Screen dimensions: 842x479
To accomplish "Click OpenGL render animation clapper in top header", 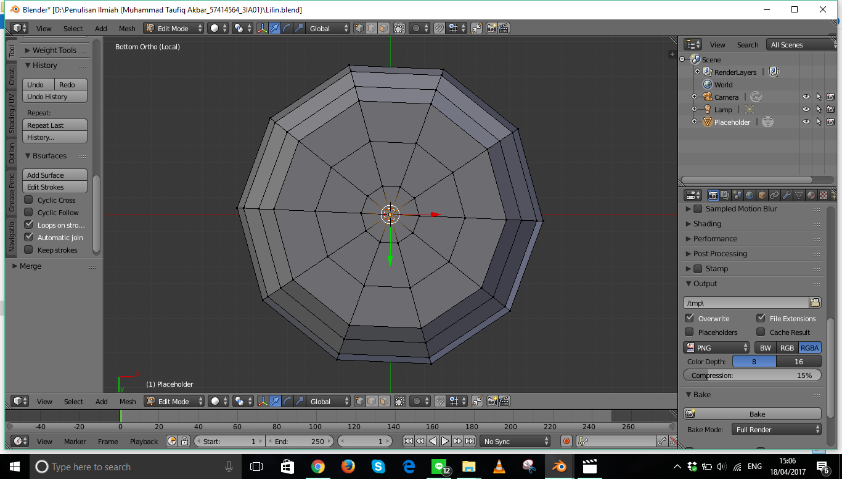I will pyautogui.click(x=504, y=28).
